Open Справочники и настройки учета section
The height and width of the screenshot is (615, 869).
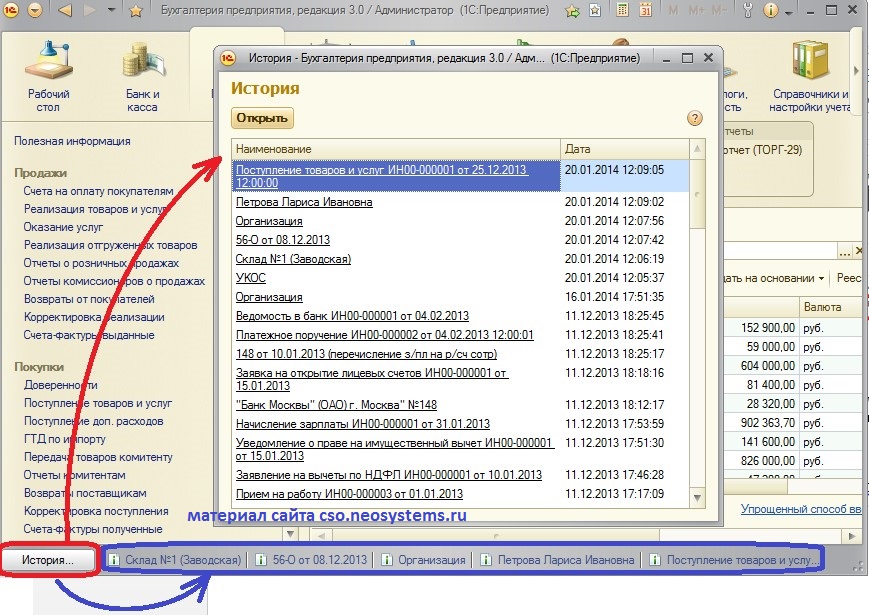810,68
